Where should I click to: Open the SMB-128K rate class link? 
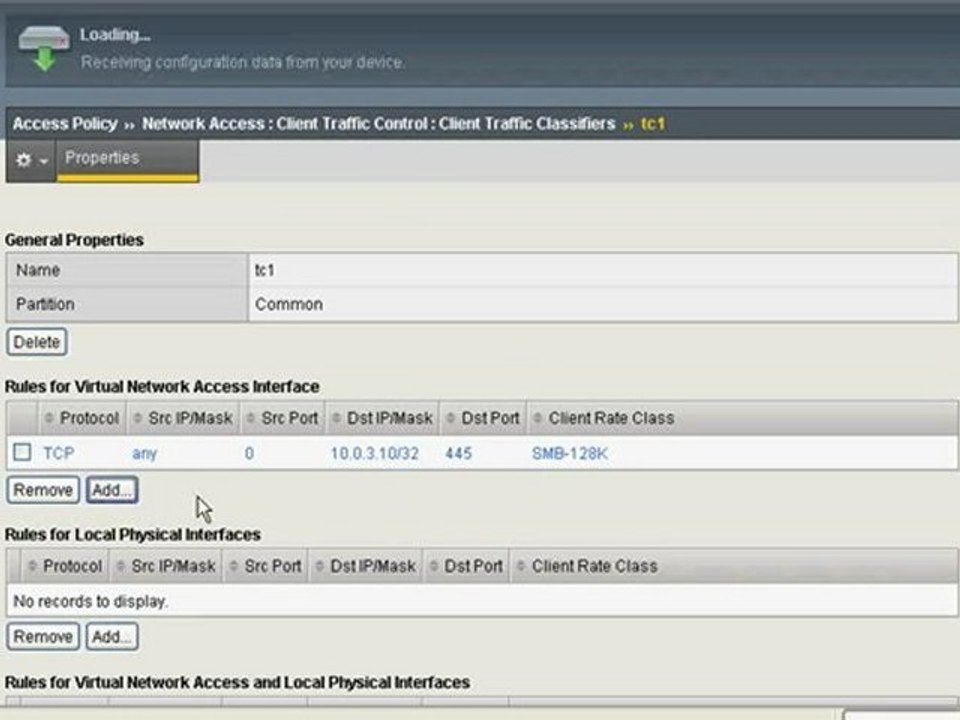tap(569, 454)
